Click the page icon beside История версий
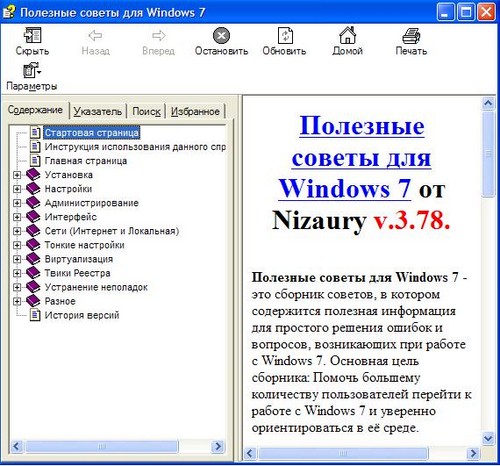The image size is (500, 466). [35, 315]
